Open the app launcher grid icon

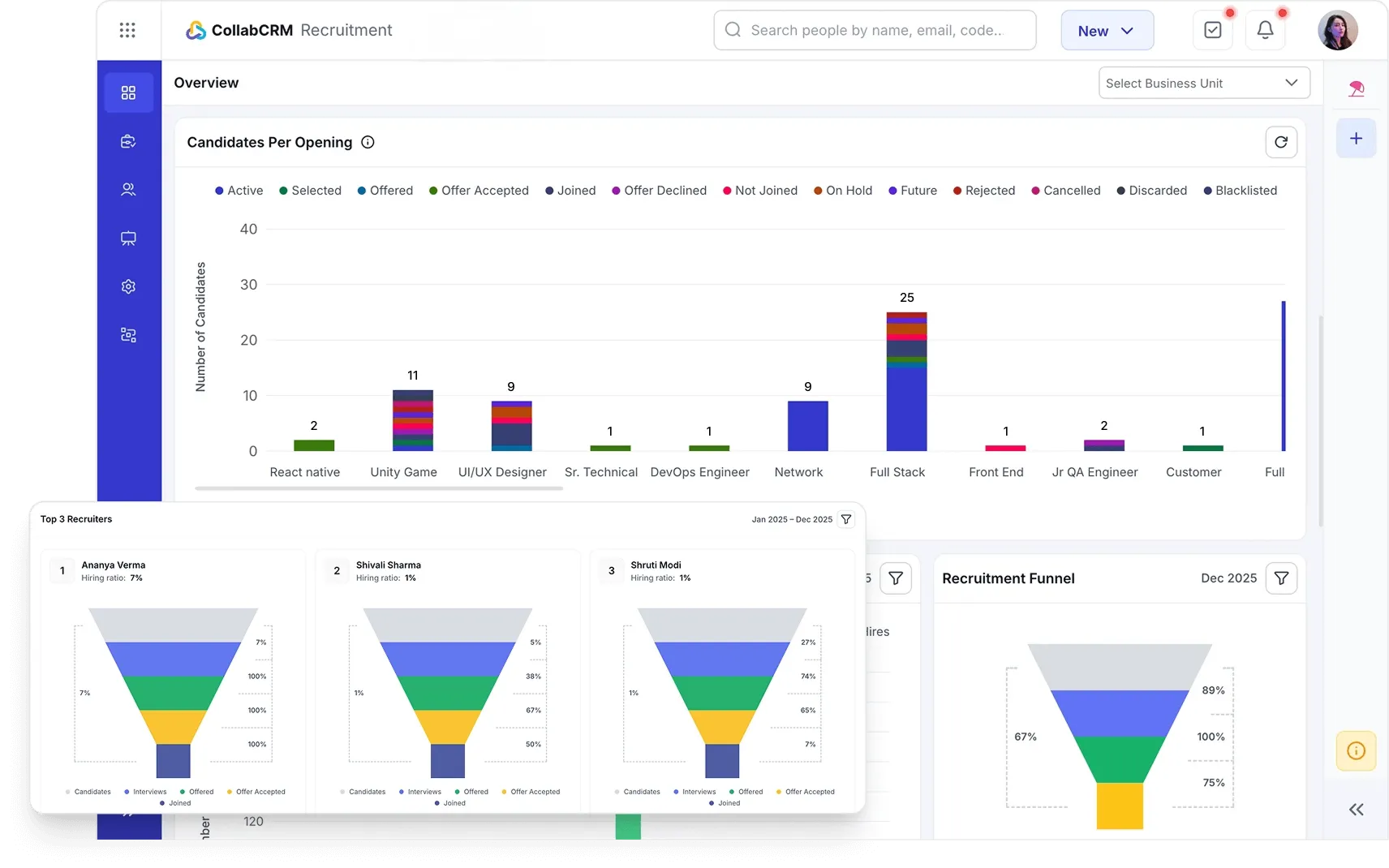coord(127,30)
